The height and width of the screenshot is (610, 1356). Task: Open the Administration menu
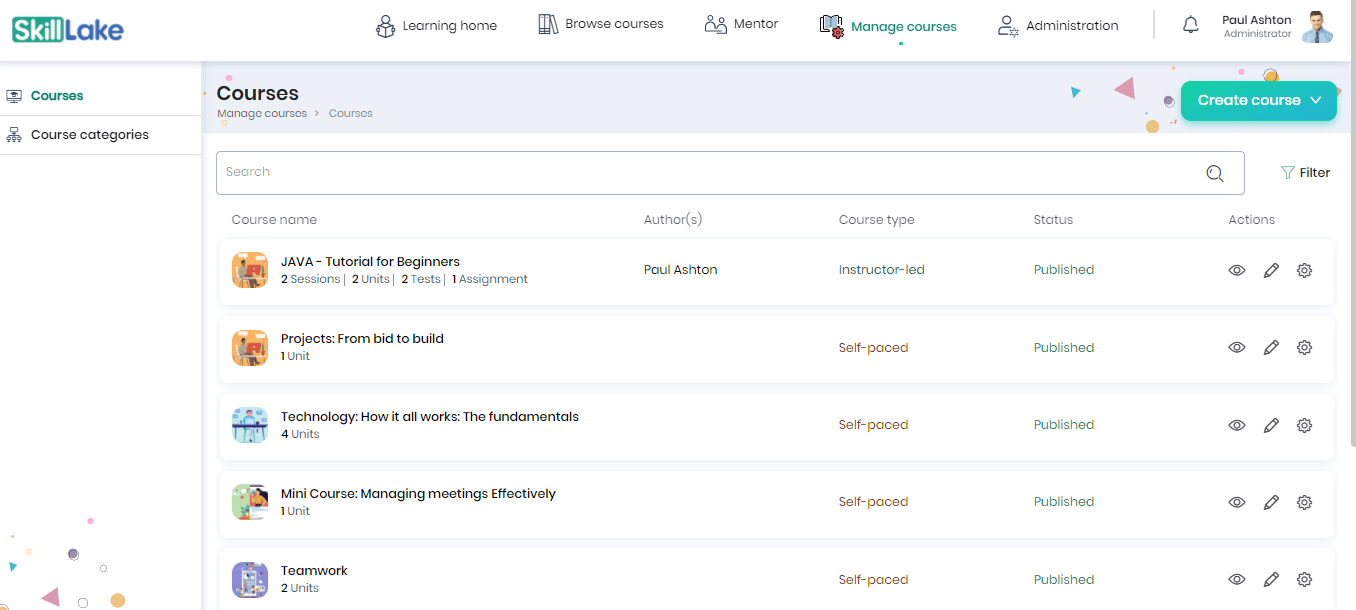coord(1059,26)
